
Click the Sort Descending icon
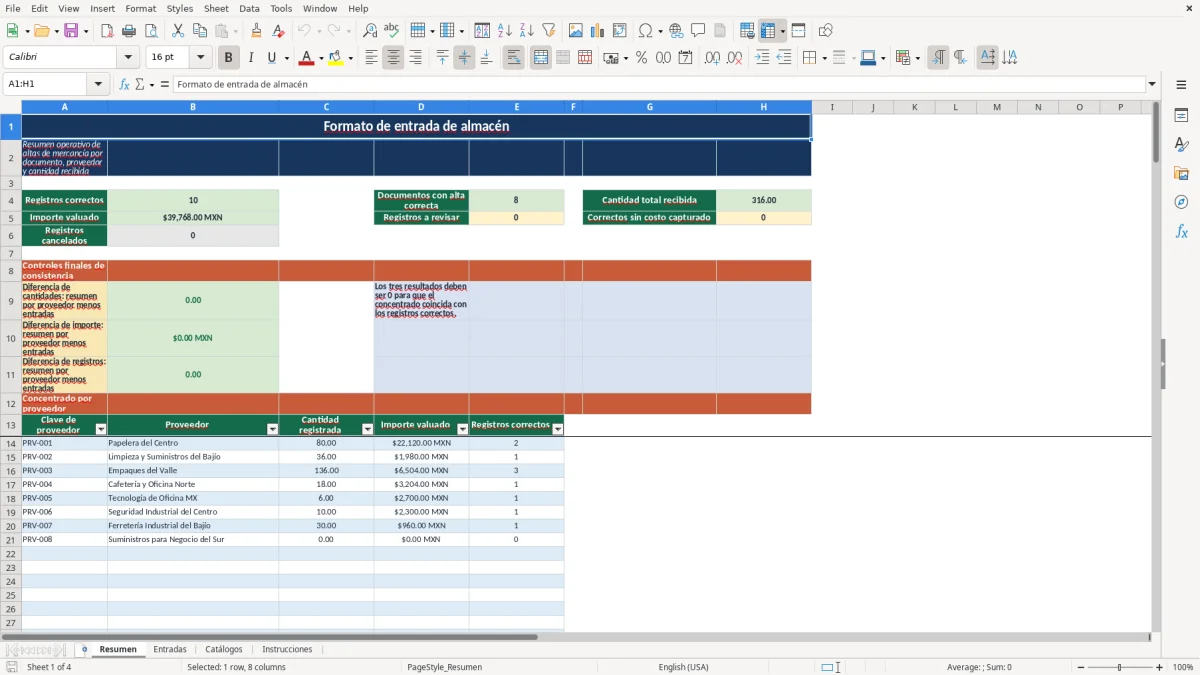[x=527, y=31]
